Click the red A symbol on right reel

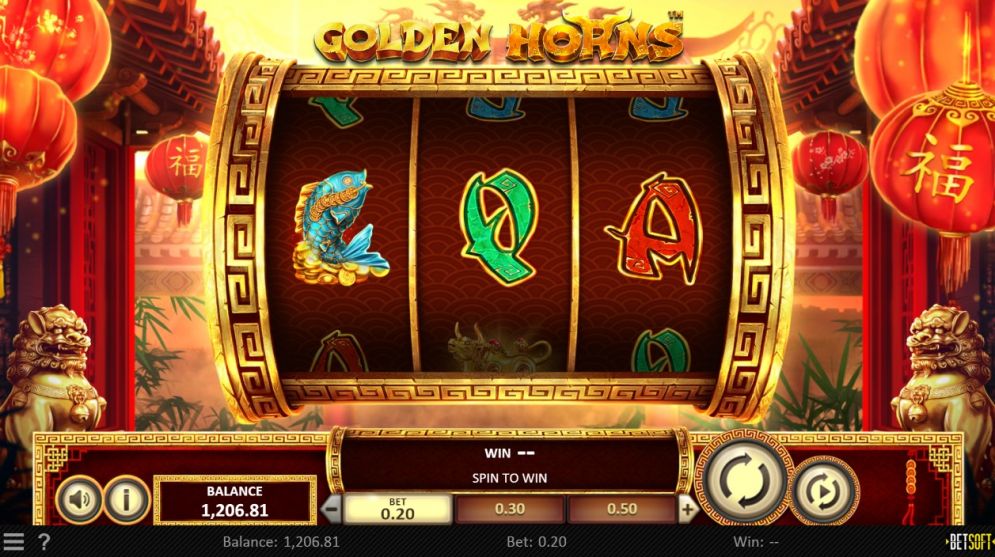(x=655, y=228)
